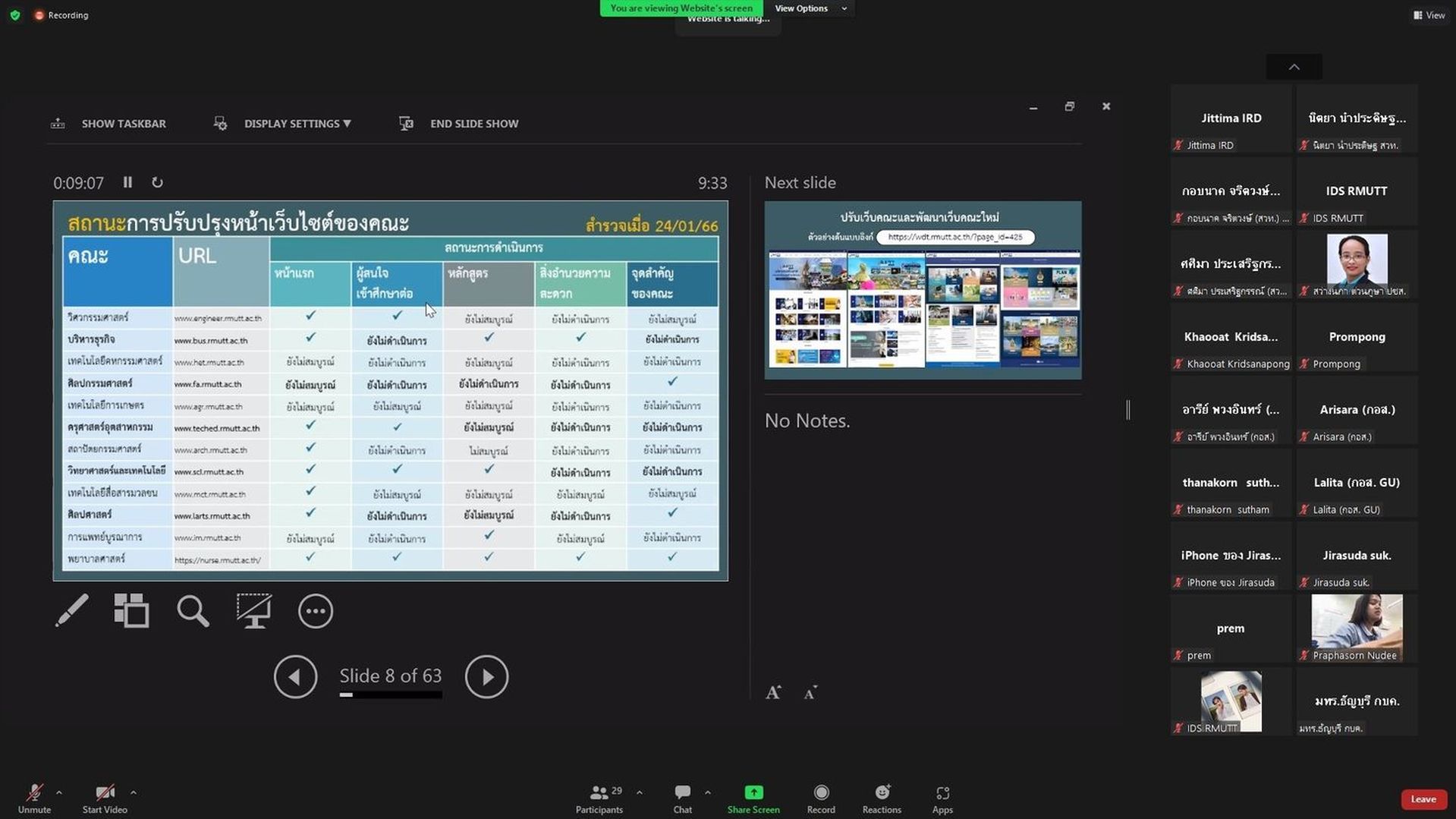Pause the slide show timer
The image size is (1456, 819).
click(x=127, y=182)
